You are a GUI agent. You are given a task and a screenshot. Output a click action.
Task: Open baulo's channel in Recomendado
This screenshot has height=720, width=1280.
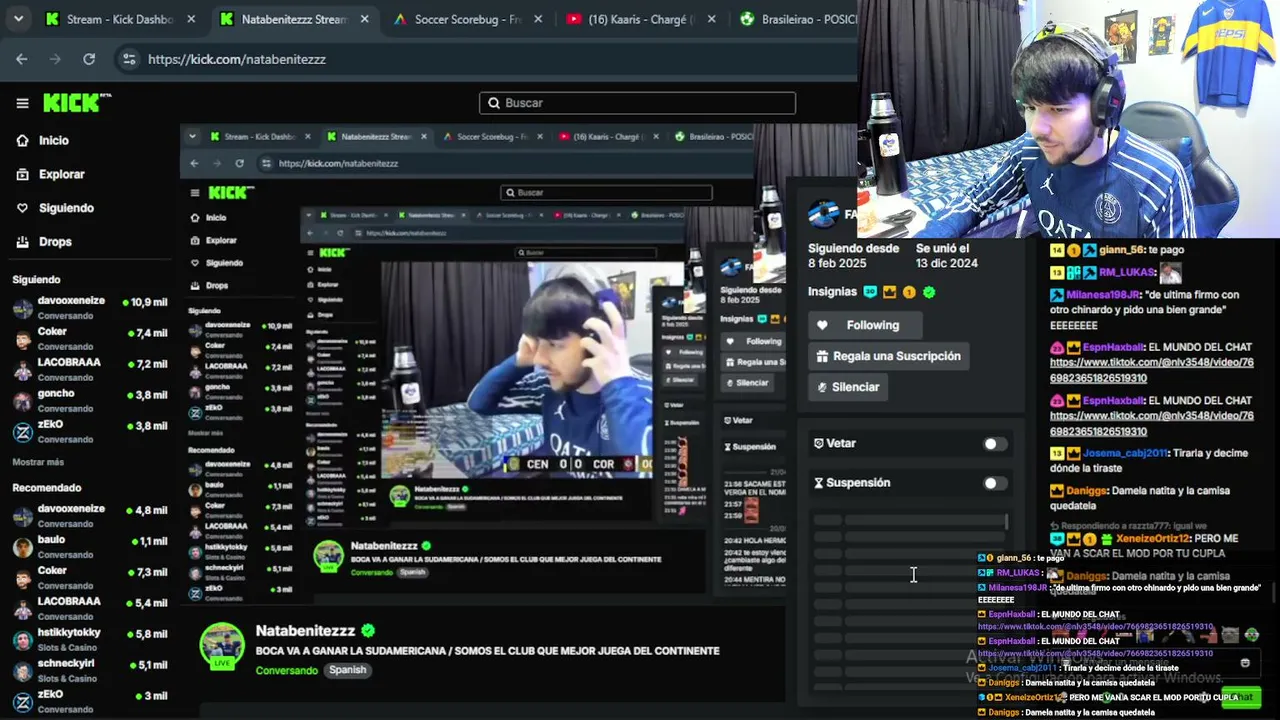pyautogui.click(x=90, y=547)
